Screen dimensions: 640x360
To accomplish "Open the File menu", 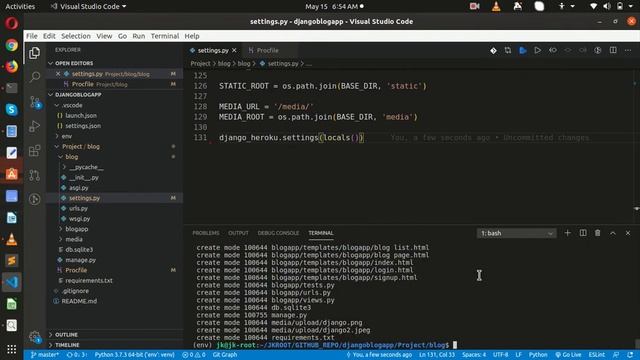I will tap(32, 36).
